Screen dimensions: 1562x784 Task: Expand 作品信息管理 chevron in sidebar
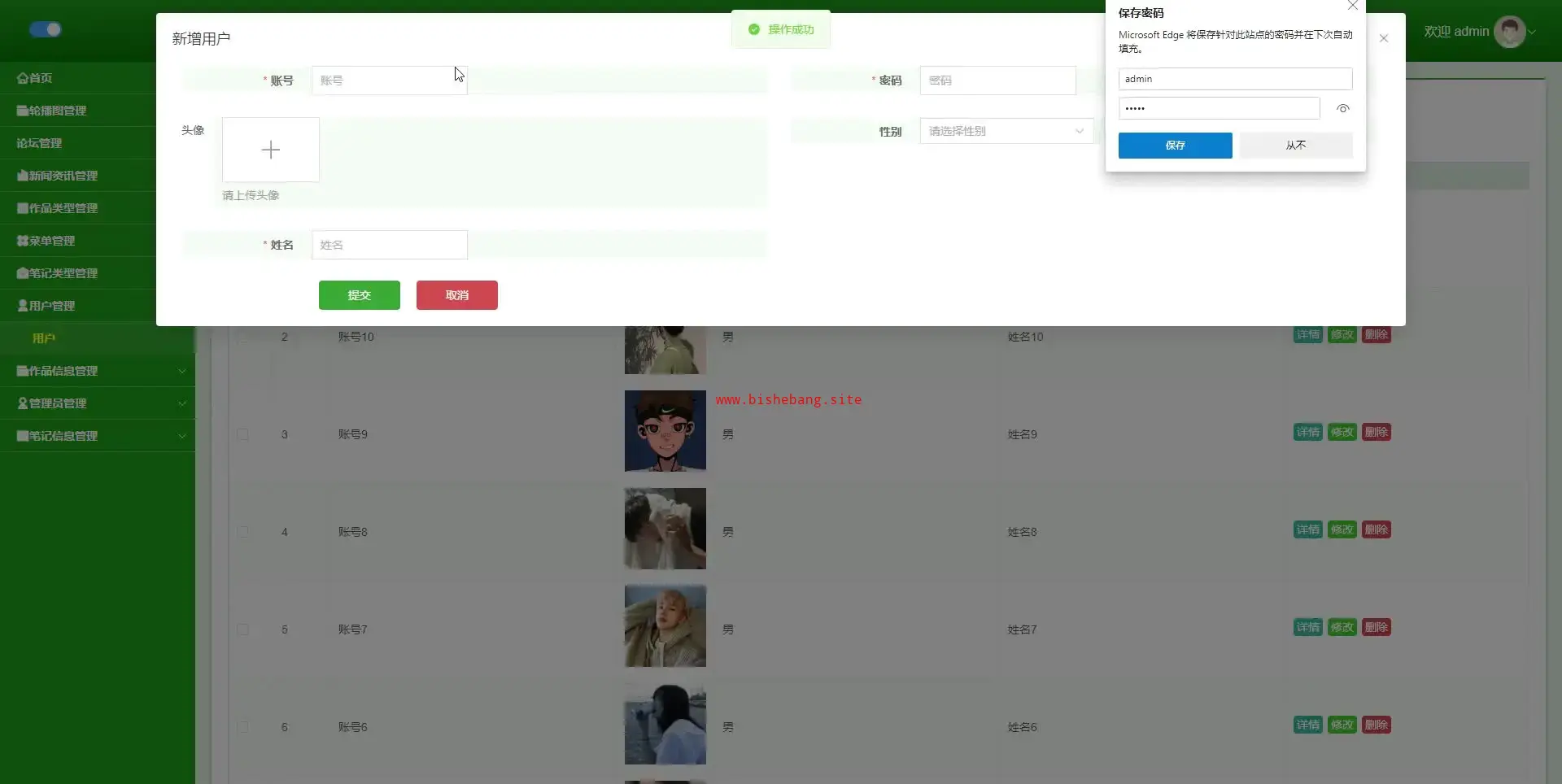click(181, 371)
